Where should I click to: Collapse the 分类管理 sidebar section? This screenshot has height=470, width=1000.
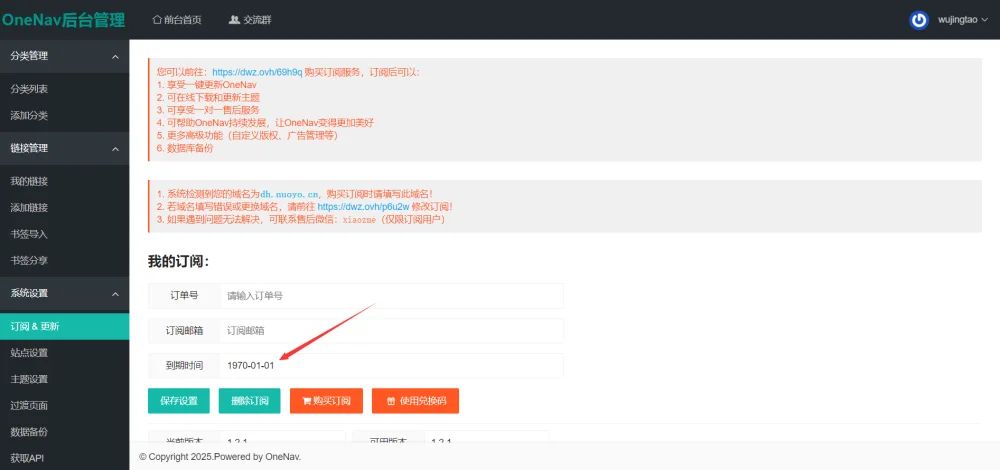click(64, 56)
